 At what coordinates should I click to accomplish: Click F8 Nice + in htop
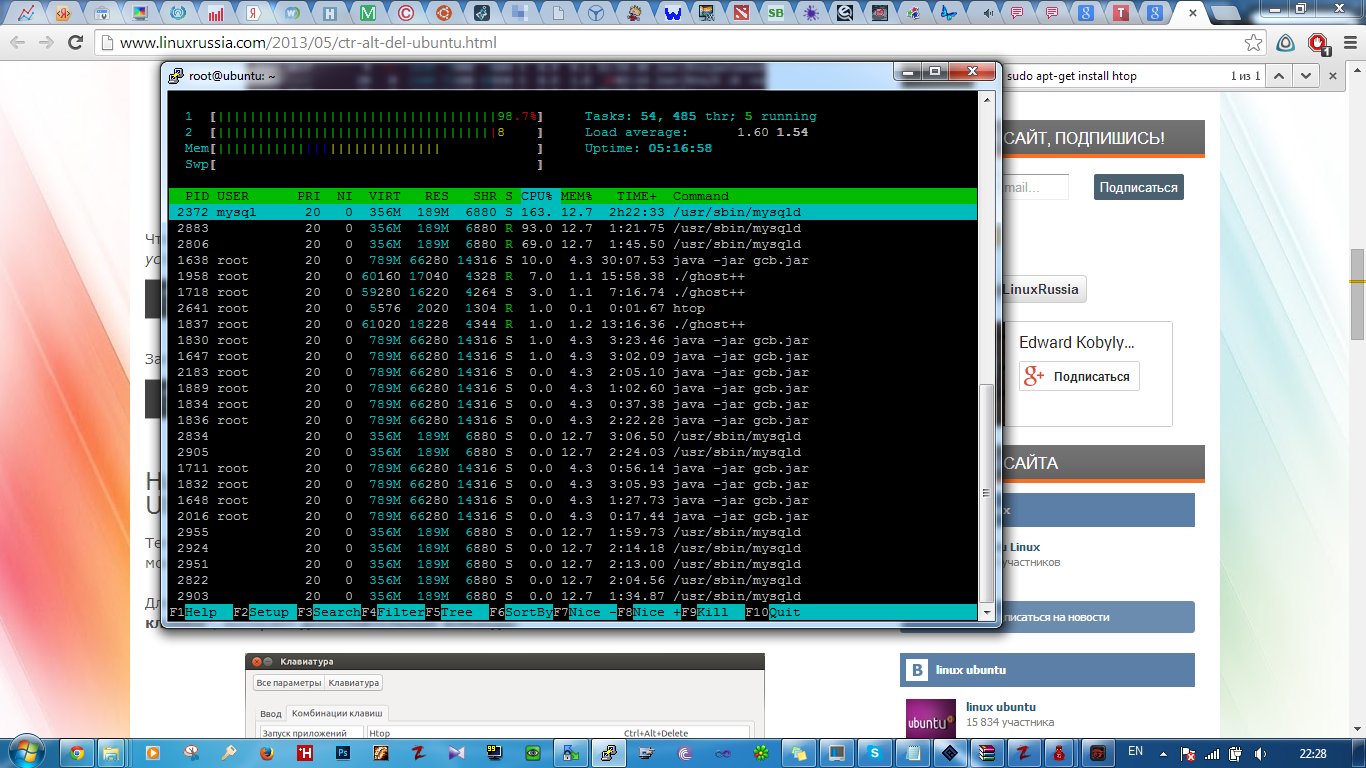[x=649, y=612]
